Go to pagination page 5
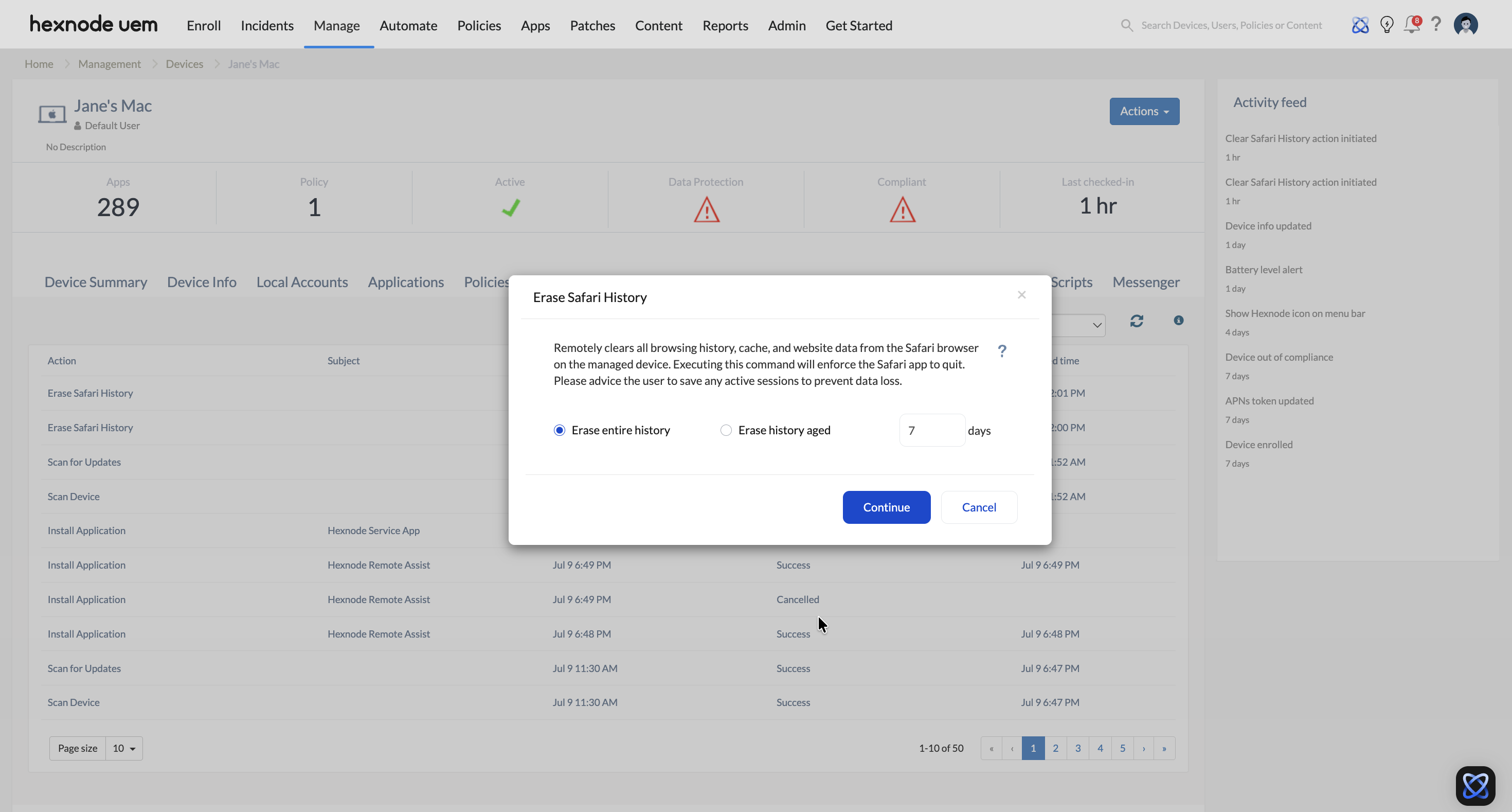Image resolution: width=1512 pixels, height=812 pixels. tap(1122, 748)
